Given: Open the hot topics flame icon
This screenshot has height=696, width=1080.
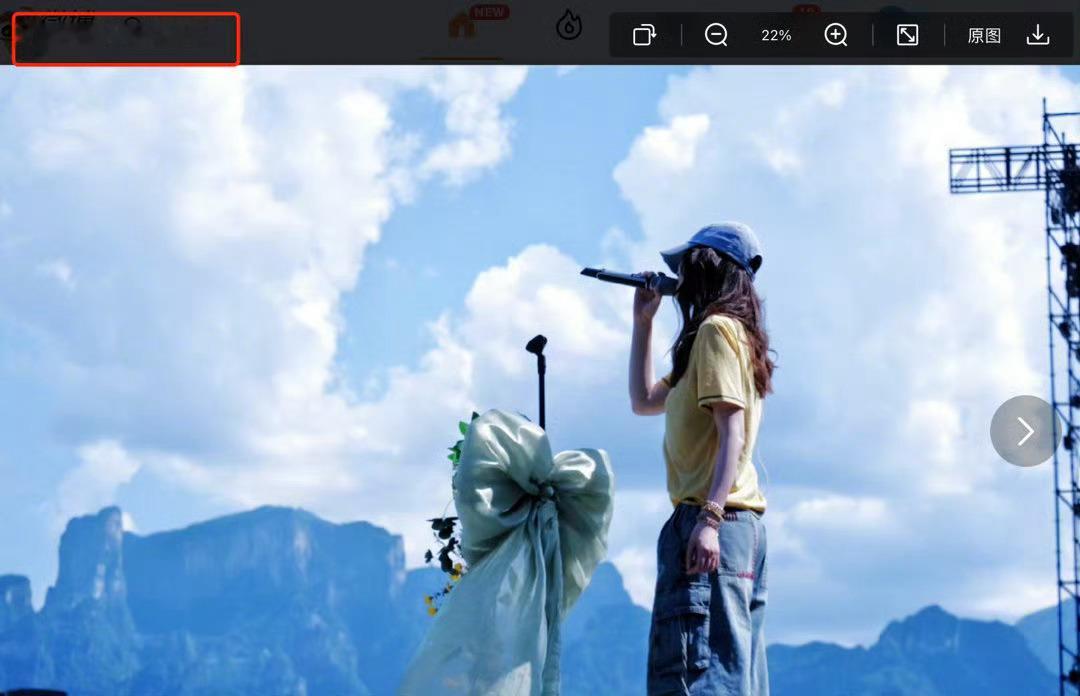Looking at the screenshot, I should 569,26.
